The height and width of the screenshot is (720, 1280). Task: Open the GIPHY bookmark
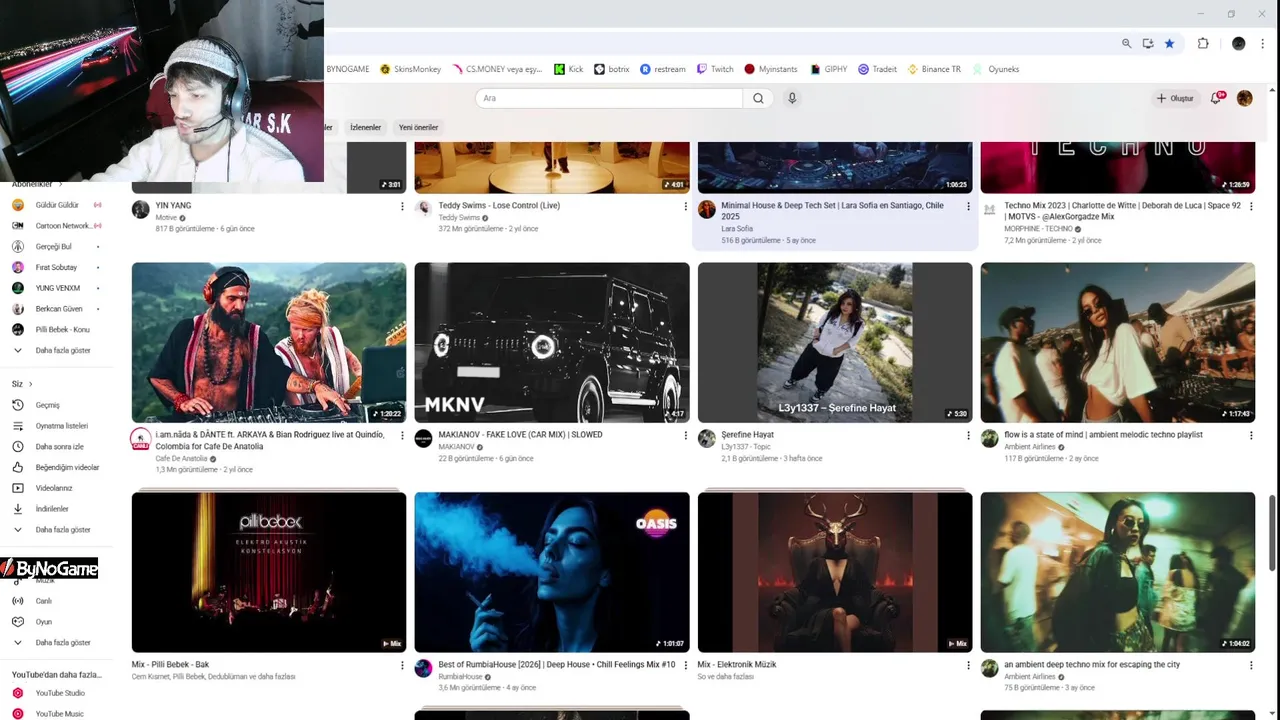tap(828, 69)
